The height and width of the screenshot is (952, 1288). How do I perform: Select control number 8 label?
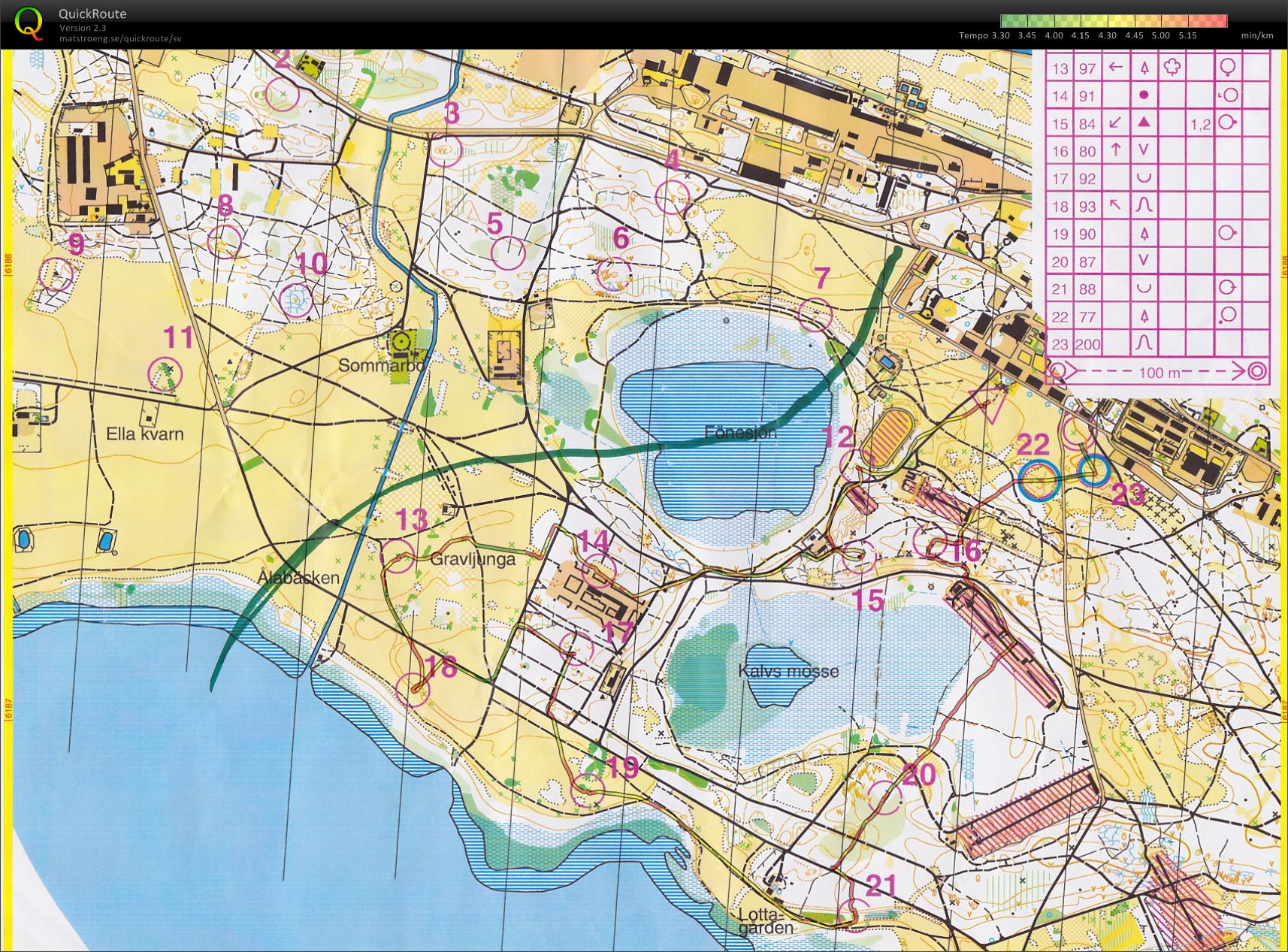pos(225,206)
